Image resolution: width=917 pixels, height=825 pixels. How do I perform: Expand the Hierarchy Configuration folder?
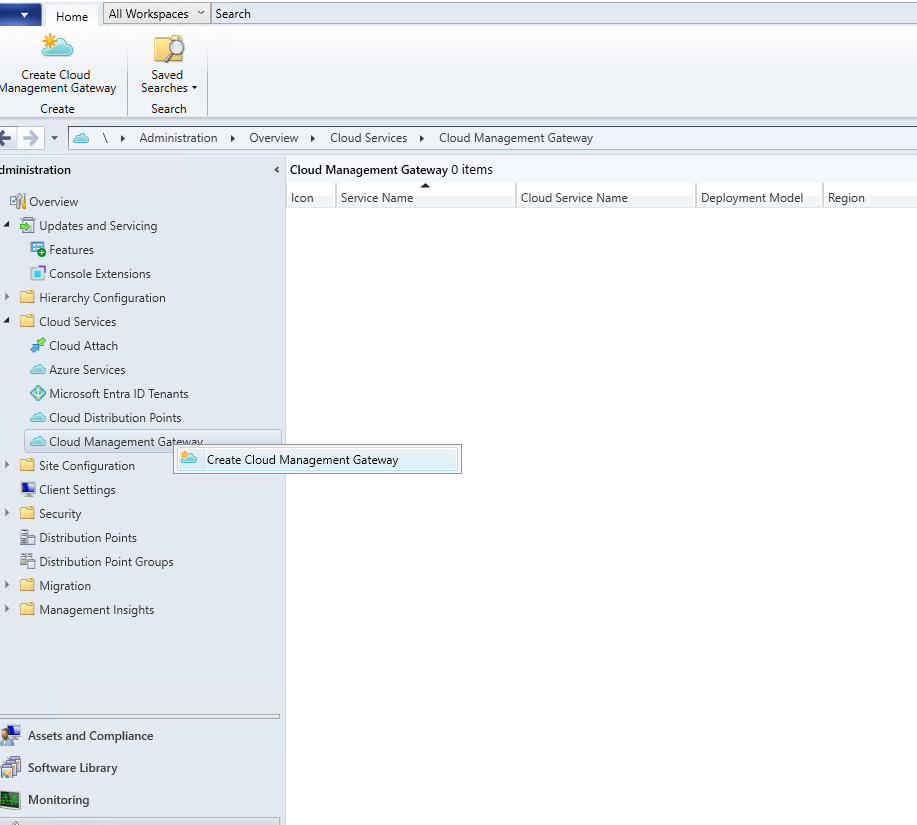[8, 298]
